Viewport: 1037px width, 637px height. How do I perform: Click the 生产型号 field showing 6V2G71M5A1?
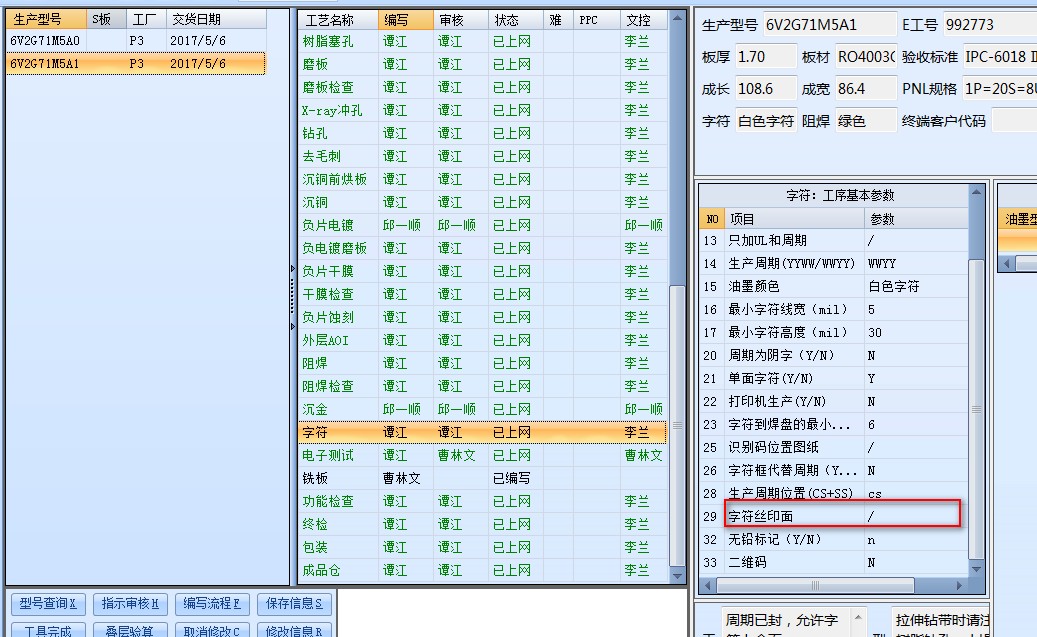[x=829, y=25]
